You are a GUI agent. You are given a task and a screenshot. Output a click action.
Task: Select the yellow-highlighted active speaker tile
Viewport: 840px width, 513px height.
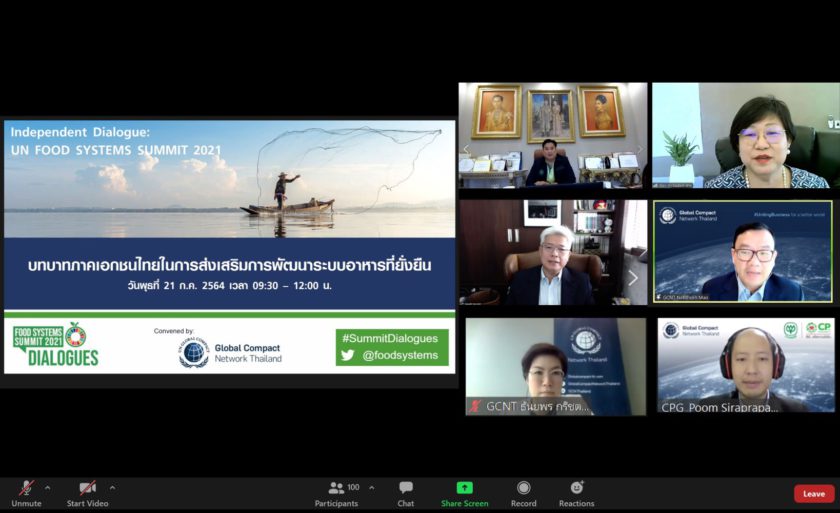pos(743,251)
